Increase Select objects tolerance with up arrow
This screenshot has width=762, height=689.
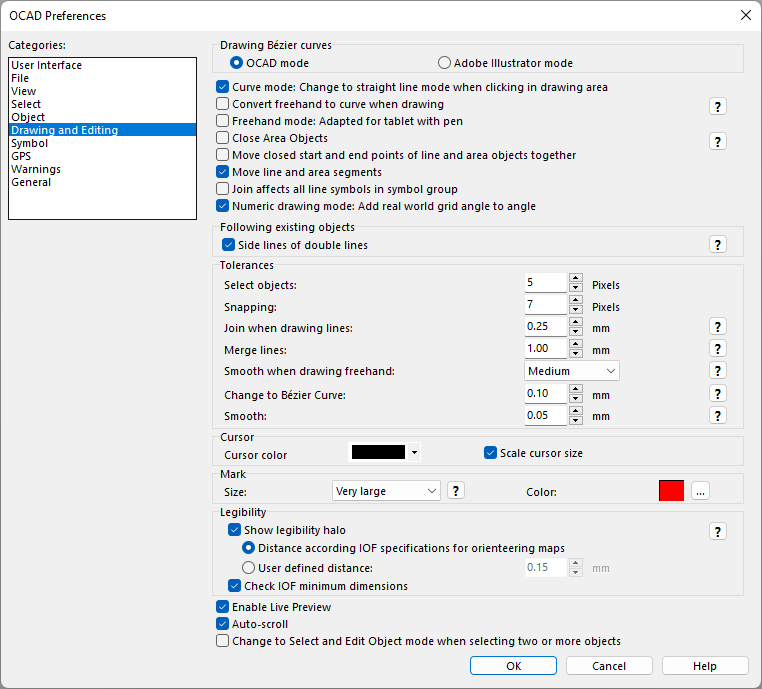click(576, 277)
